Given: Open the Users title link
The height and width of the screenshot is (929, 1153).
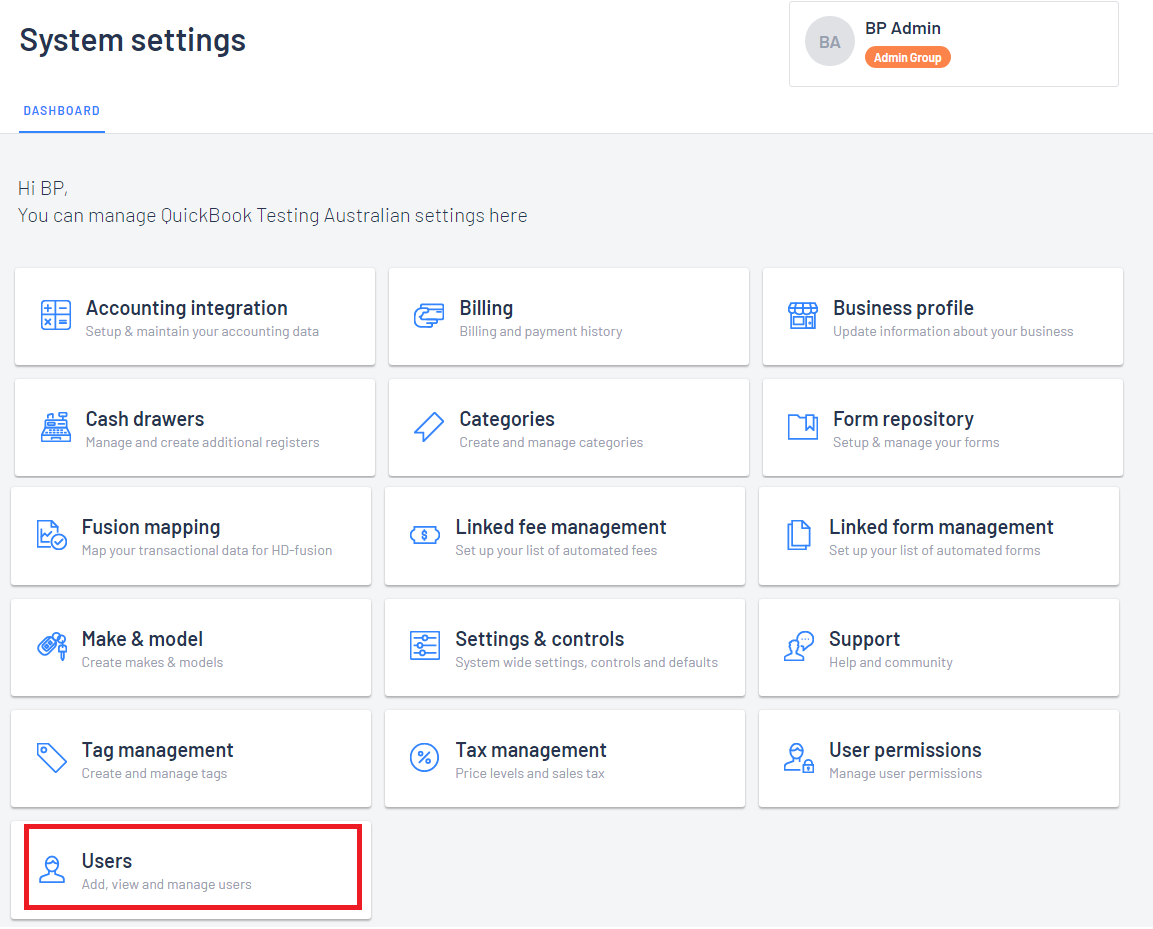Looking at the screenshot, I should 107,861.
